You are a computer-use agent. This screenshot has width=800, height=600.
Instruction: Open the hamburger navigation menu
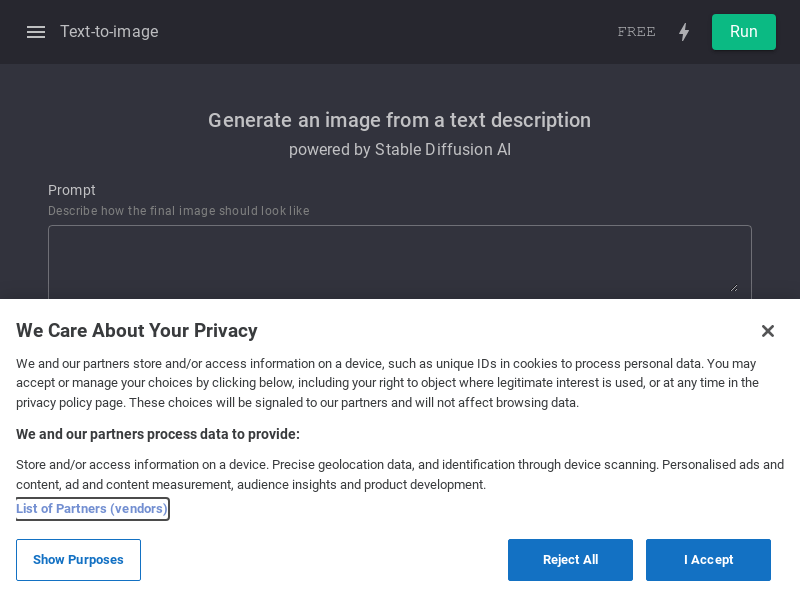(36, 32)
